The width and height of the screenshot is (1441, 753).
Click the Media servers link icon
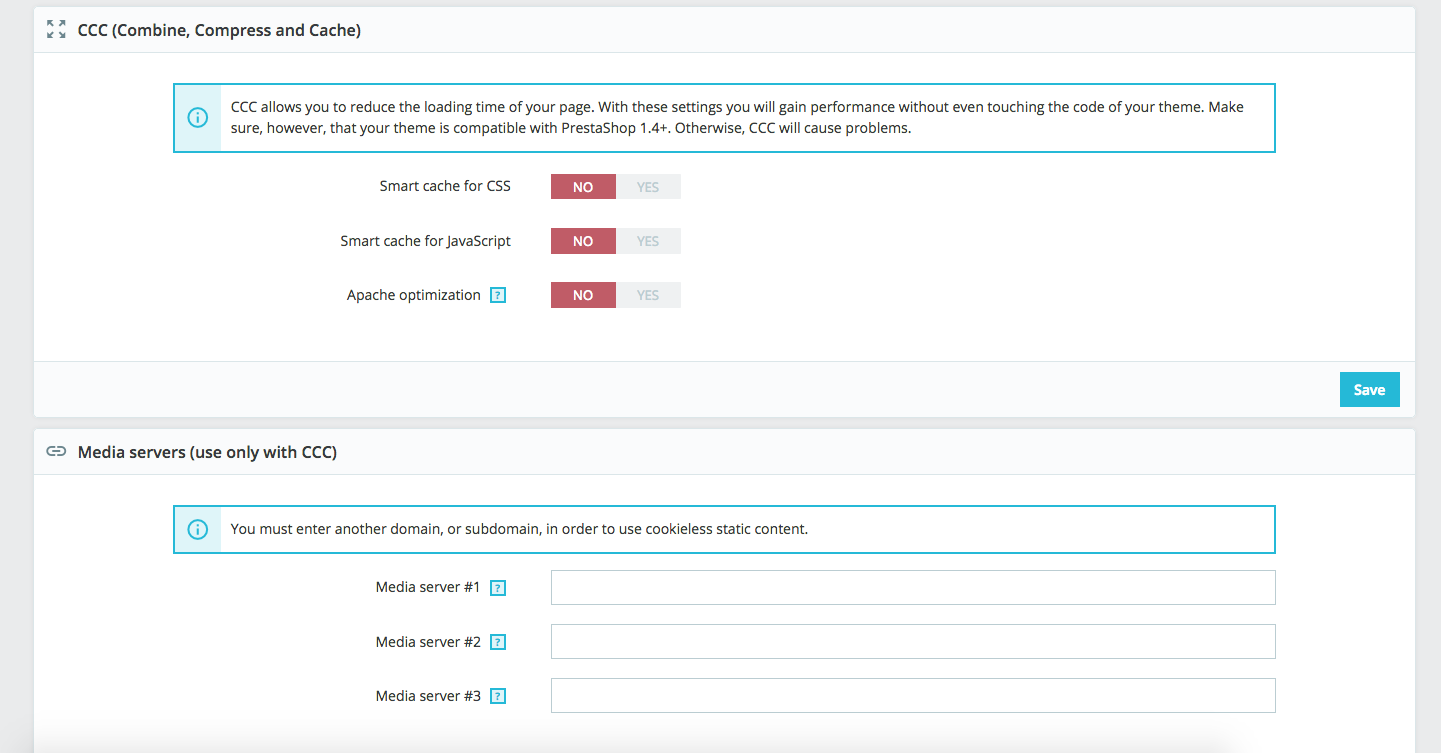click(x=56, y=452)
